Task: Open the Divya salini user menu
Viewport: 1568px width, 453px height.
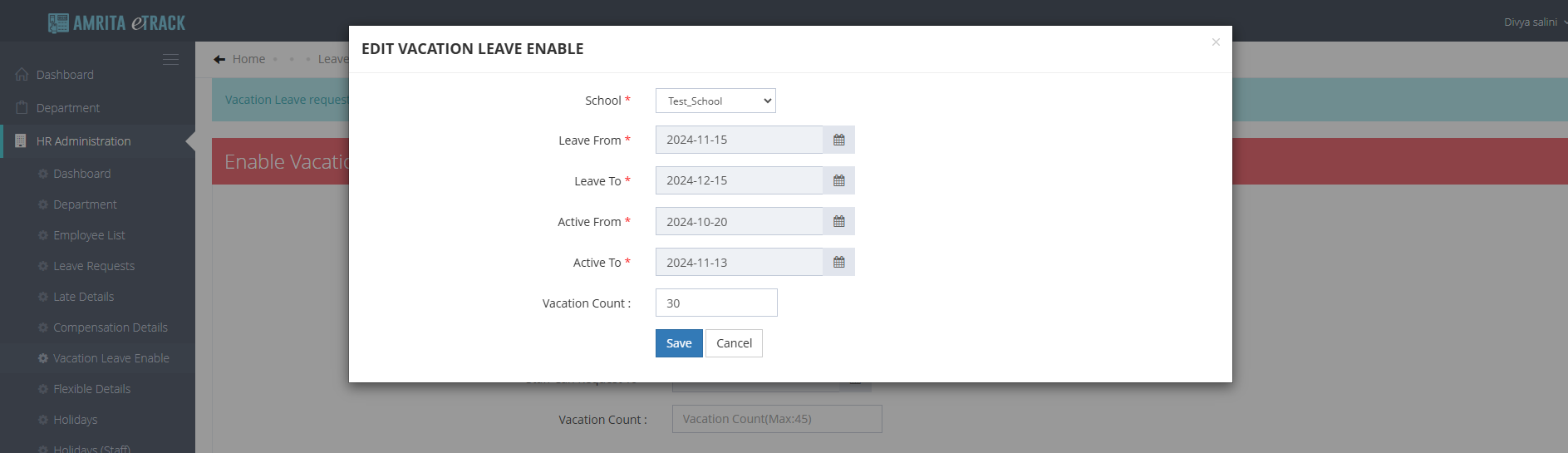Action: pos(1533,22)
